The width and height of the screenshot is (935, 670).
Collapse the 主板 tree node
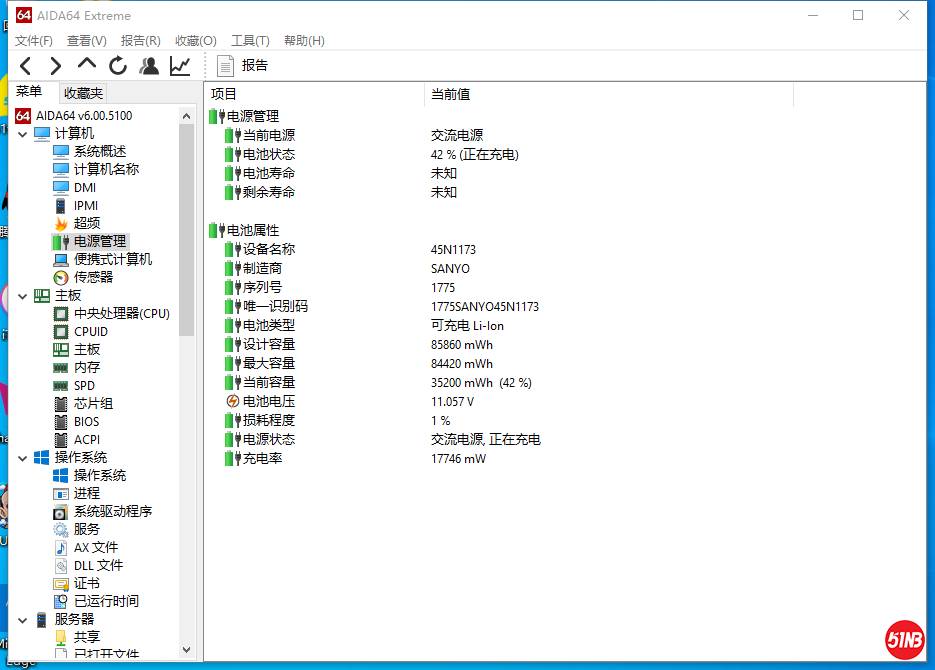(23, 296)
